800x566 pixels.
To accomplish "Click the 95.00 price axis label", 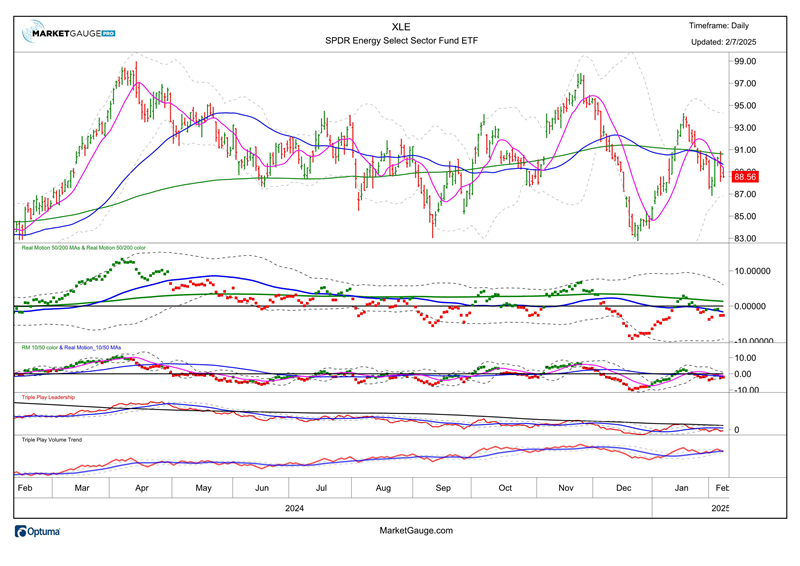I will click(x=745, y=106).
